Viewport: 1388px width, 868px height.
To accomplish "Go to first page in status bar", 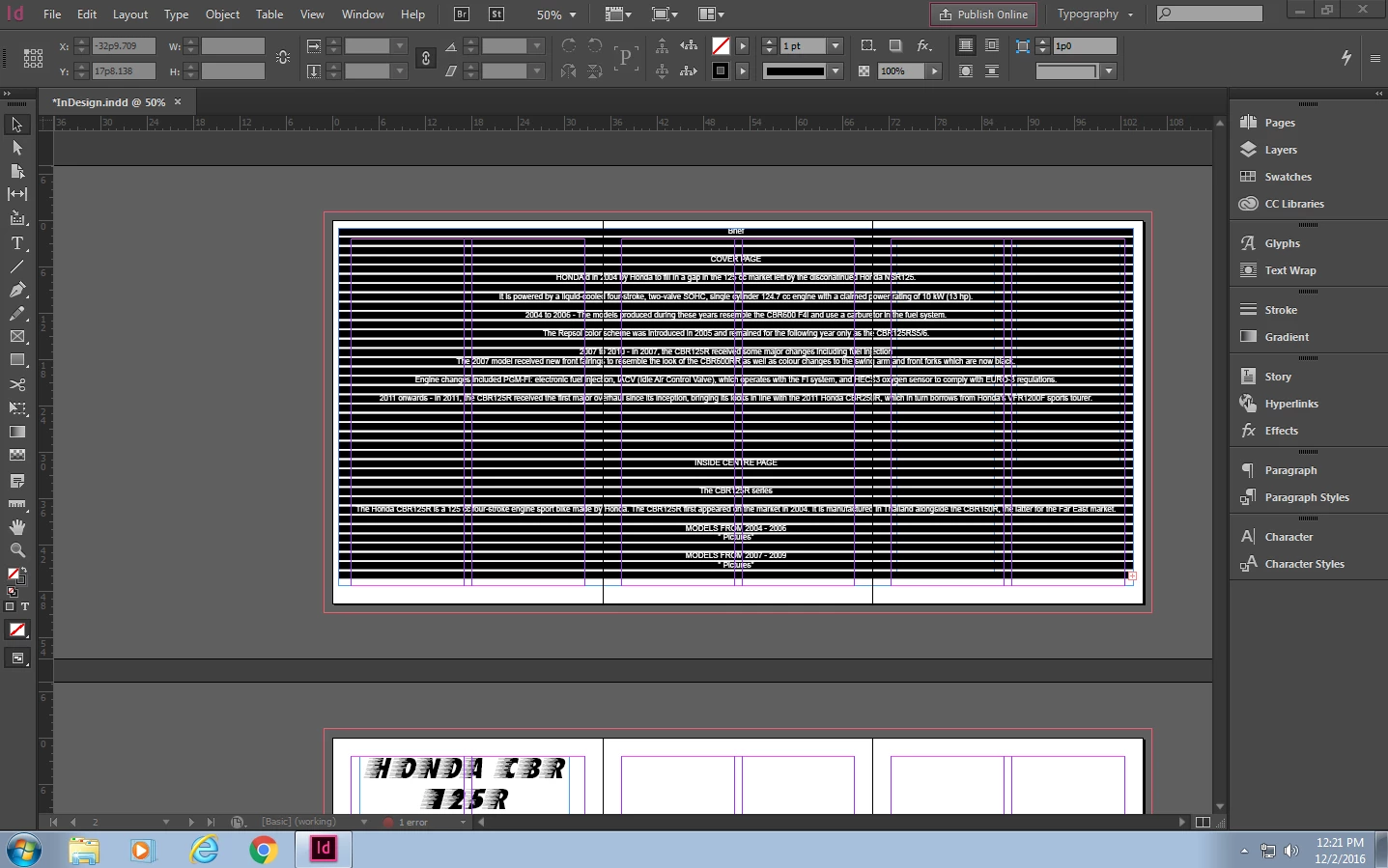I will click(x=54, y=823).
